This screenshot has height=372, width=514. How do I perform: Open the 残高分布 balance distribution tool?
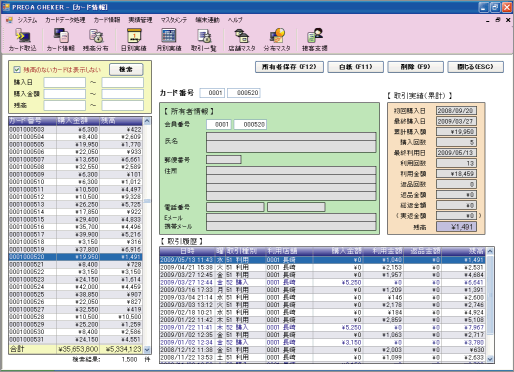[x=96, y=40]
